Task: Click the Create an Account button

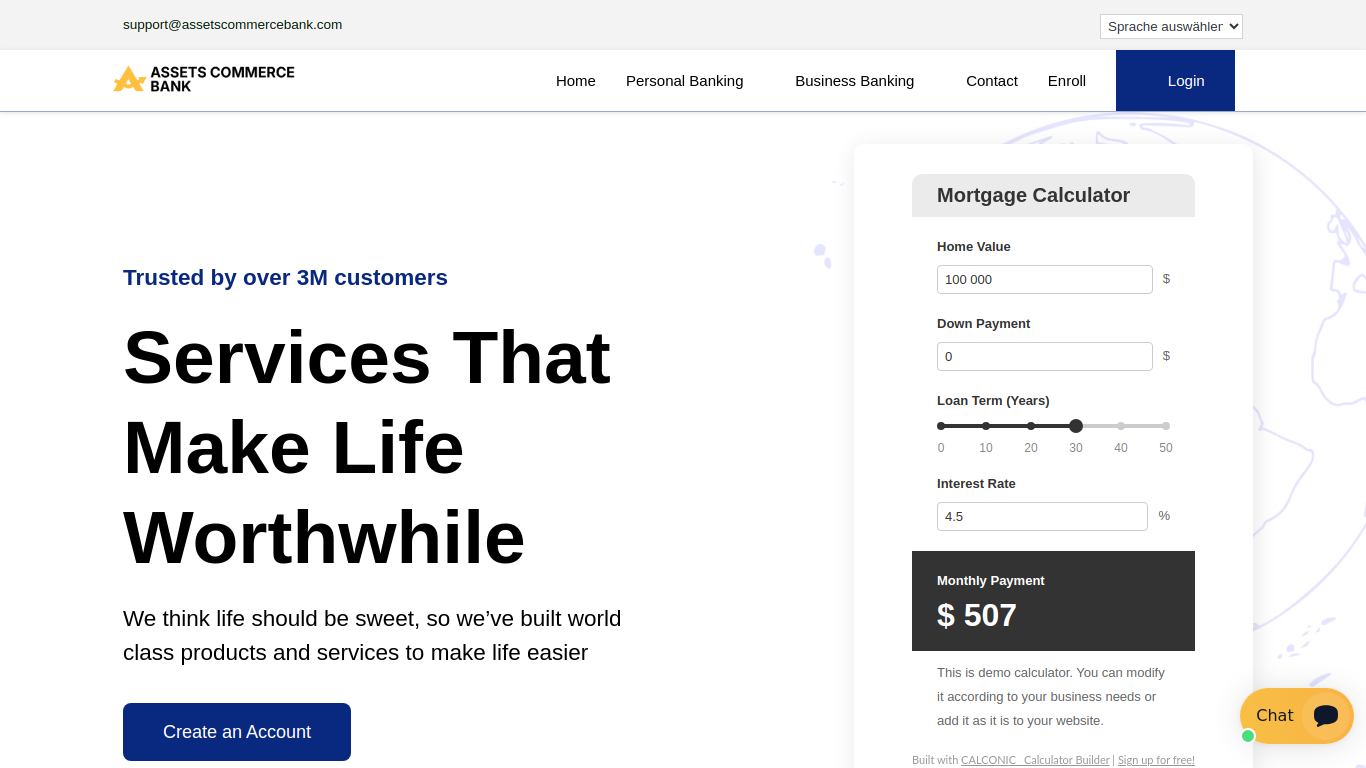Action: coord(237,732)
